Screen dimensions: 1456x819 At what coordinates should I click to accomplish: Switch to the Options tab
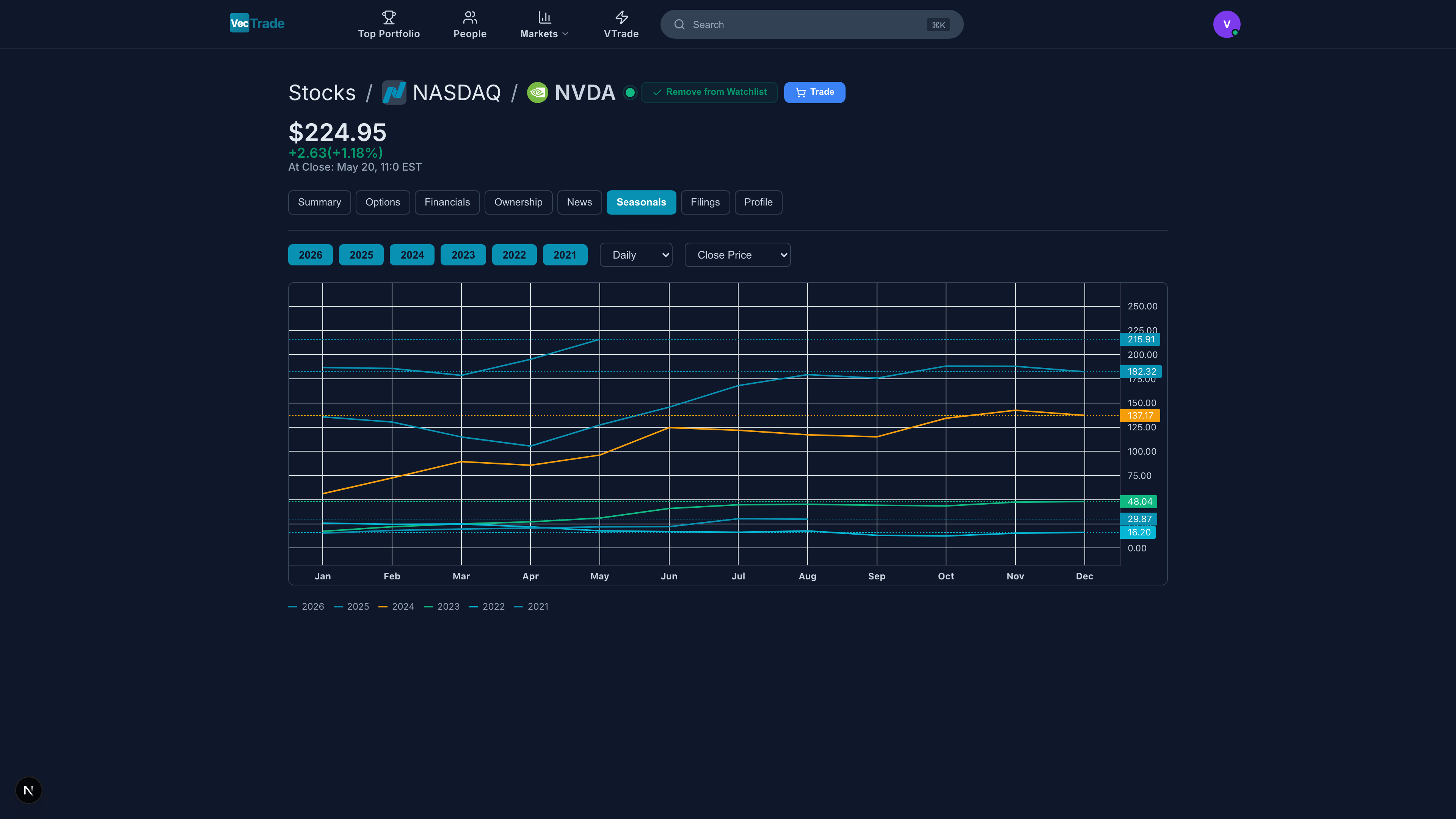[x=383, y=202]
